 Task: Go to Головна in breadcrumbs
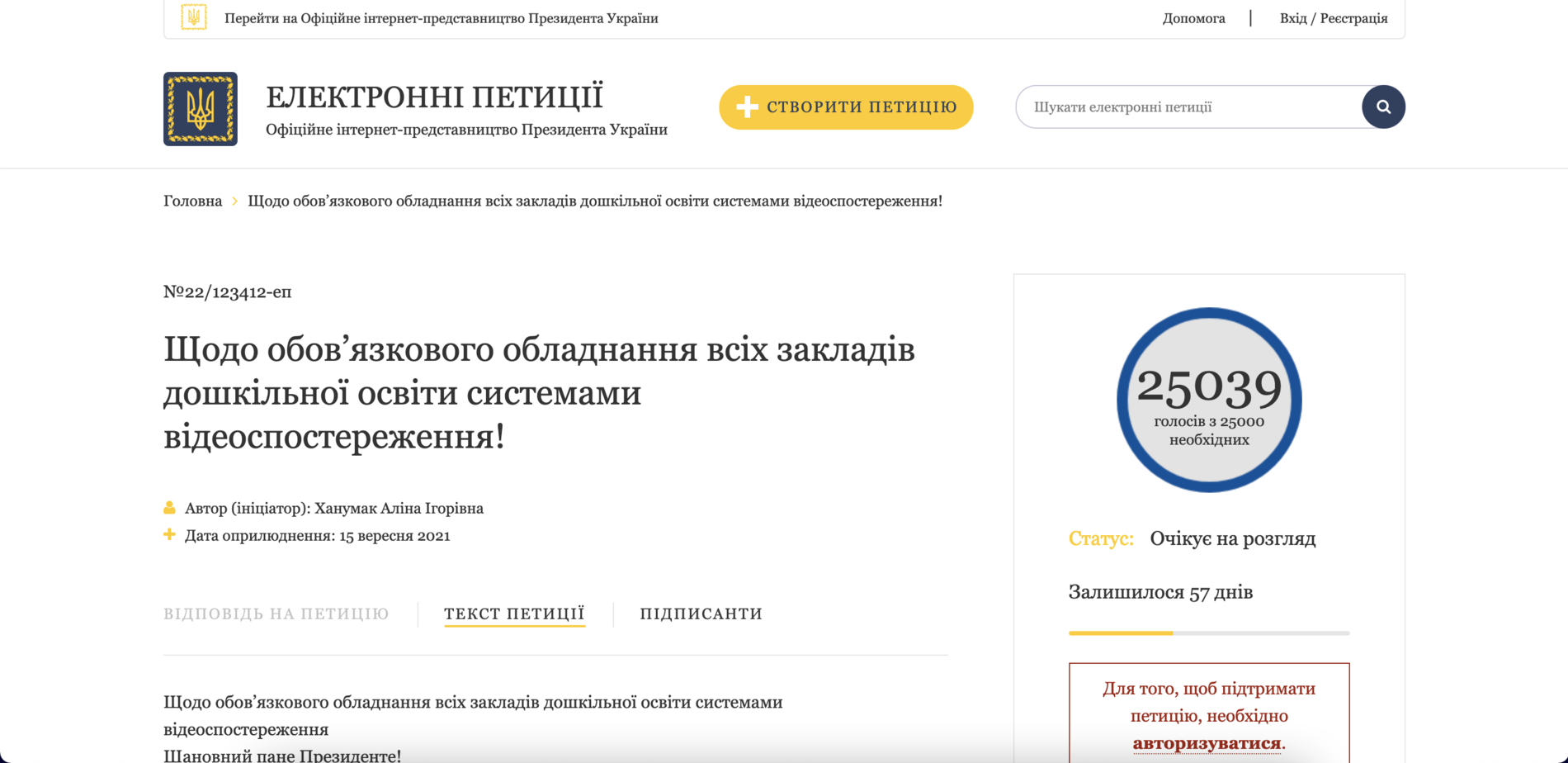click(192, 201)
